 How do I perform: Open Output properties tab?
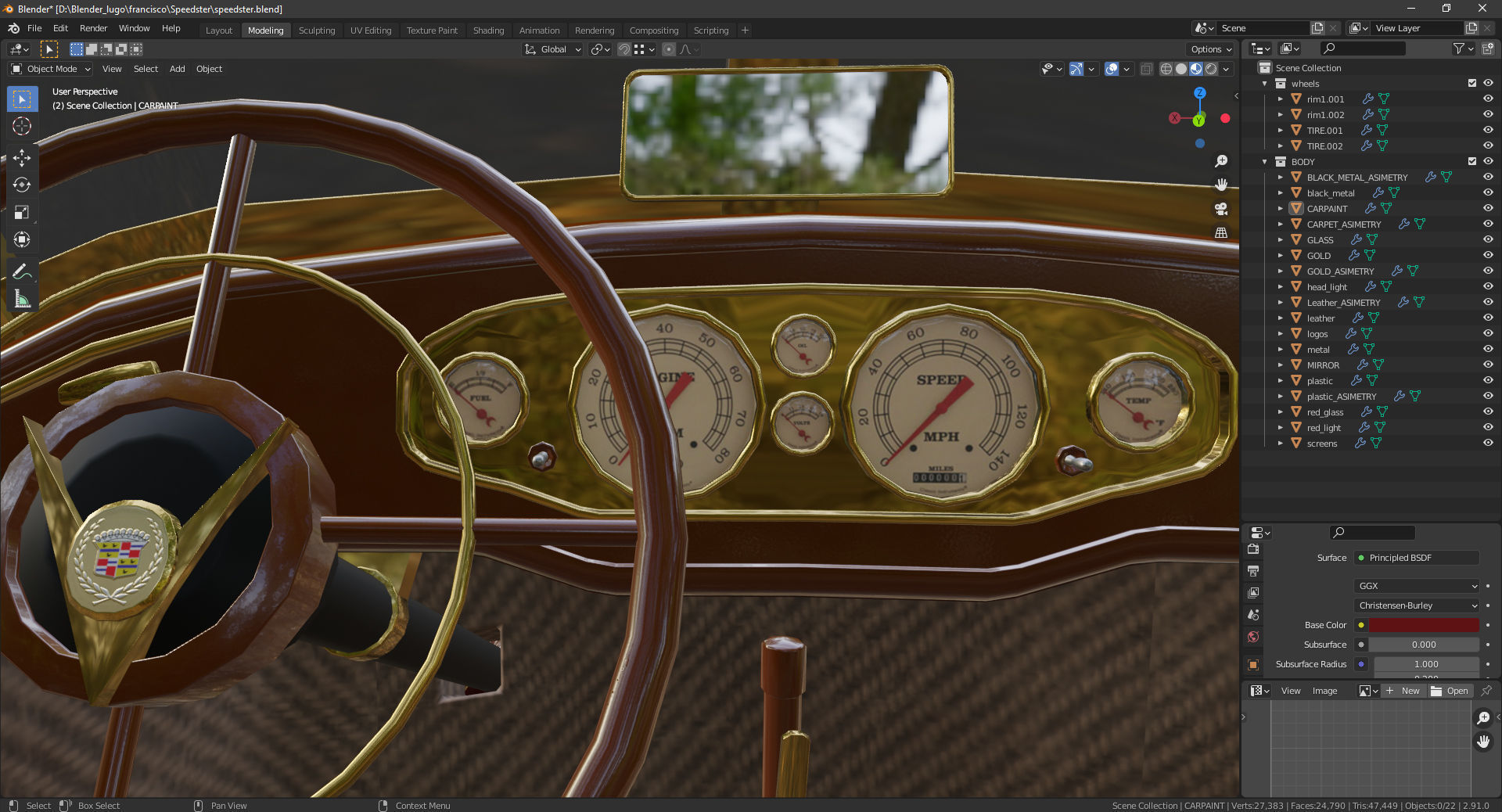1253,571
